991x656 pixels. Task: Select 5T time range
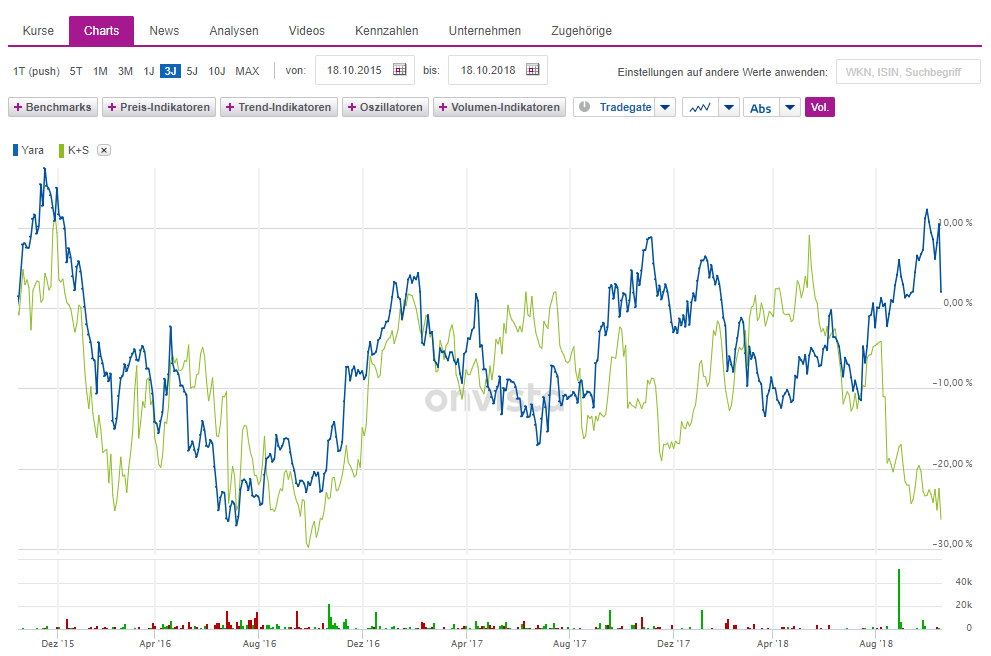pos(76,71)
